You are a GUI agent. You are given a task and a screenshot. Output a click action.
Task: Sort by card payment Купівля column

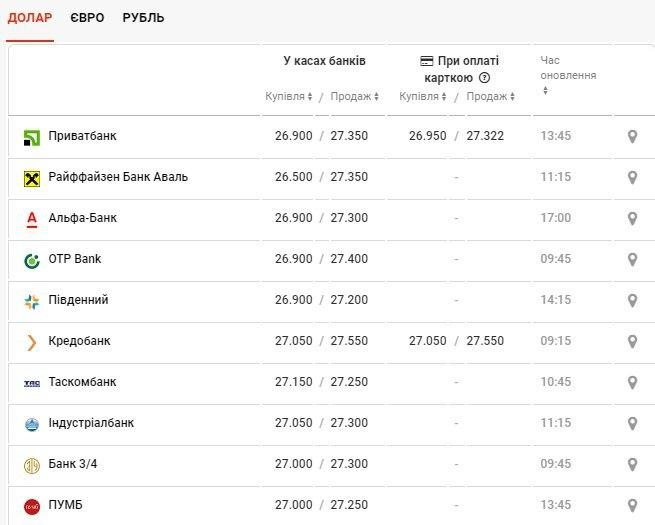(x=423, y=97)
